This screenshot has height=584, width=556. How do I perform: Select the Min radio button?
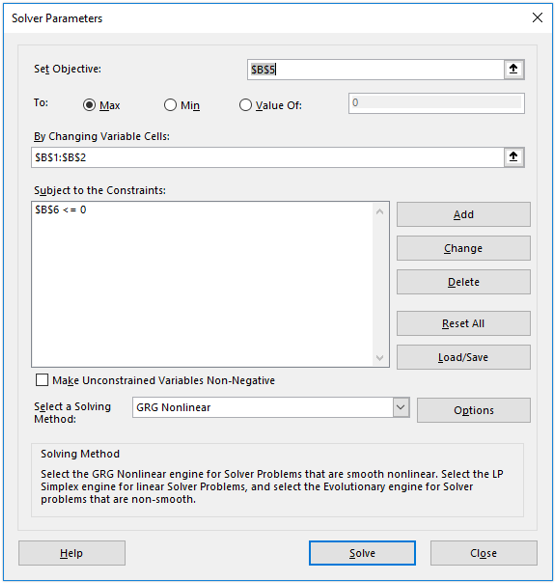[170, 105]
